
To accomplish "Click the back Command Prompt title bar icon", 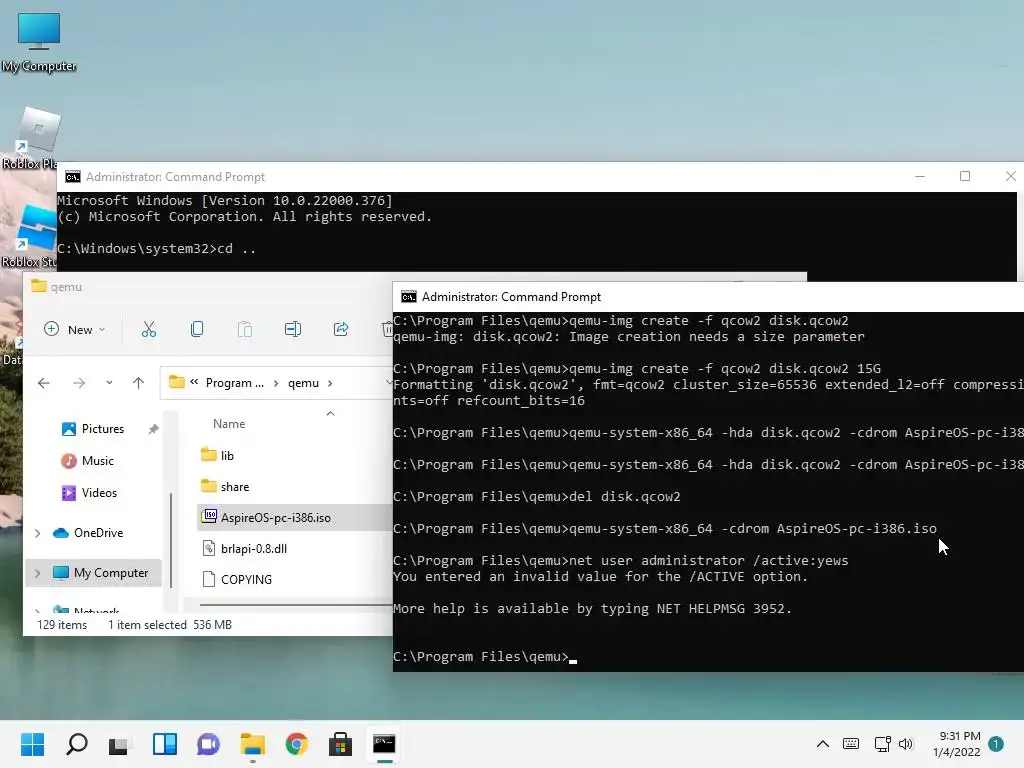I will point(72,177).
